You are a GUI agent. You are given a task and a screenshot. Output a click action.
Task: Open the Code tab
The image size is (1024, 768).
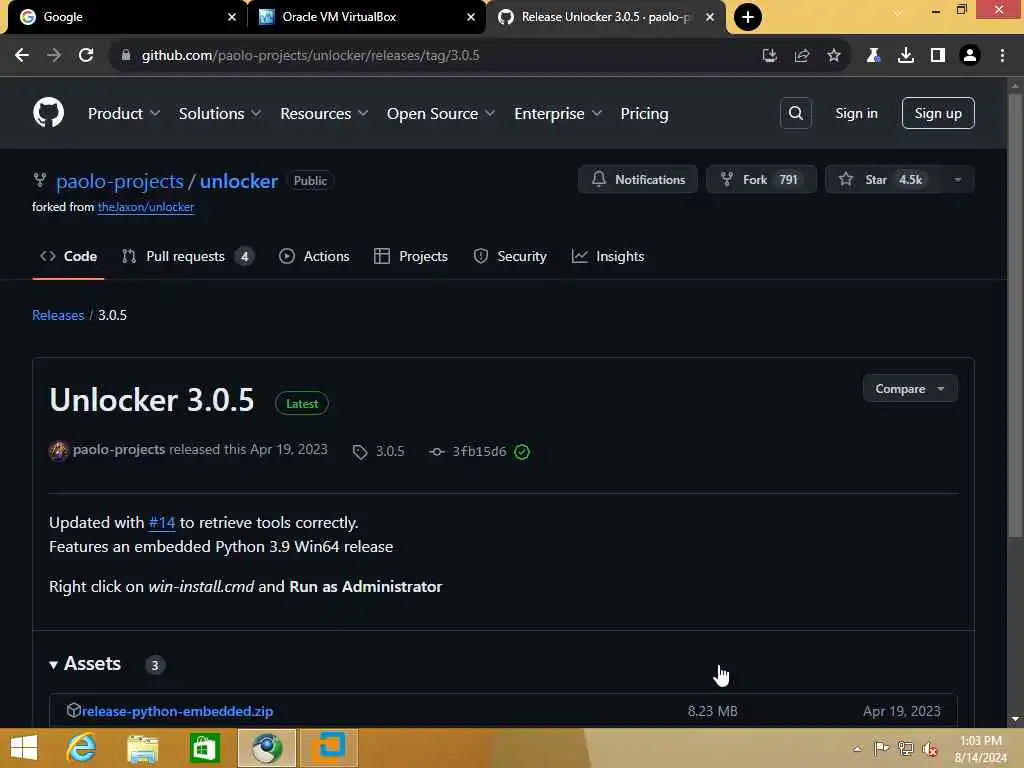coord(69,256)
